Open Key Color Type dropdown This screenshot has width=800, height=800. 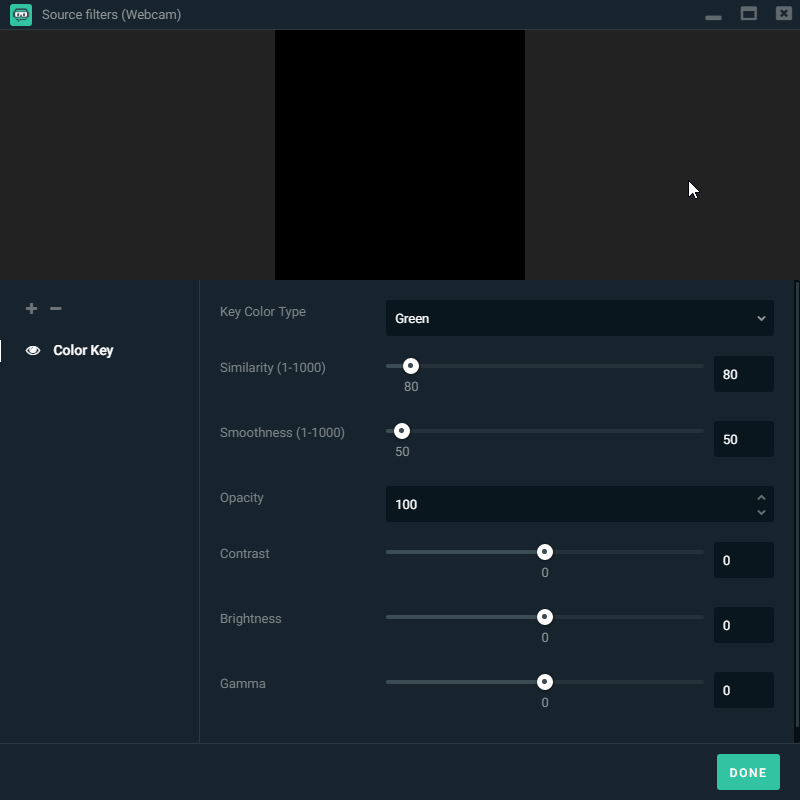coord(580,318)
